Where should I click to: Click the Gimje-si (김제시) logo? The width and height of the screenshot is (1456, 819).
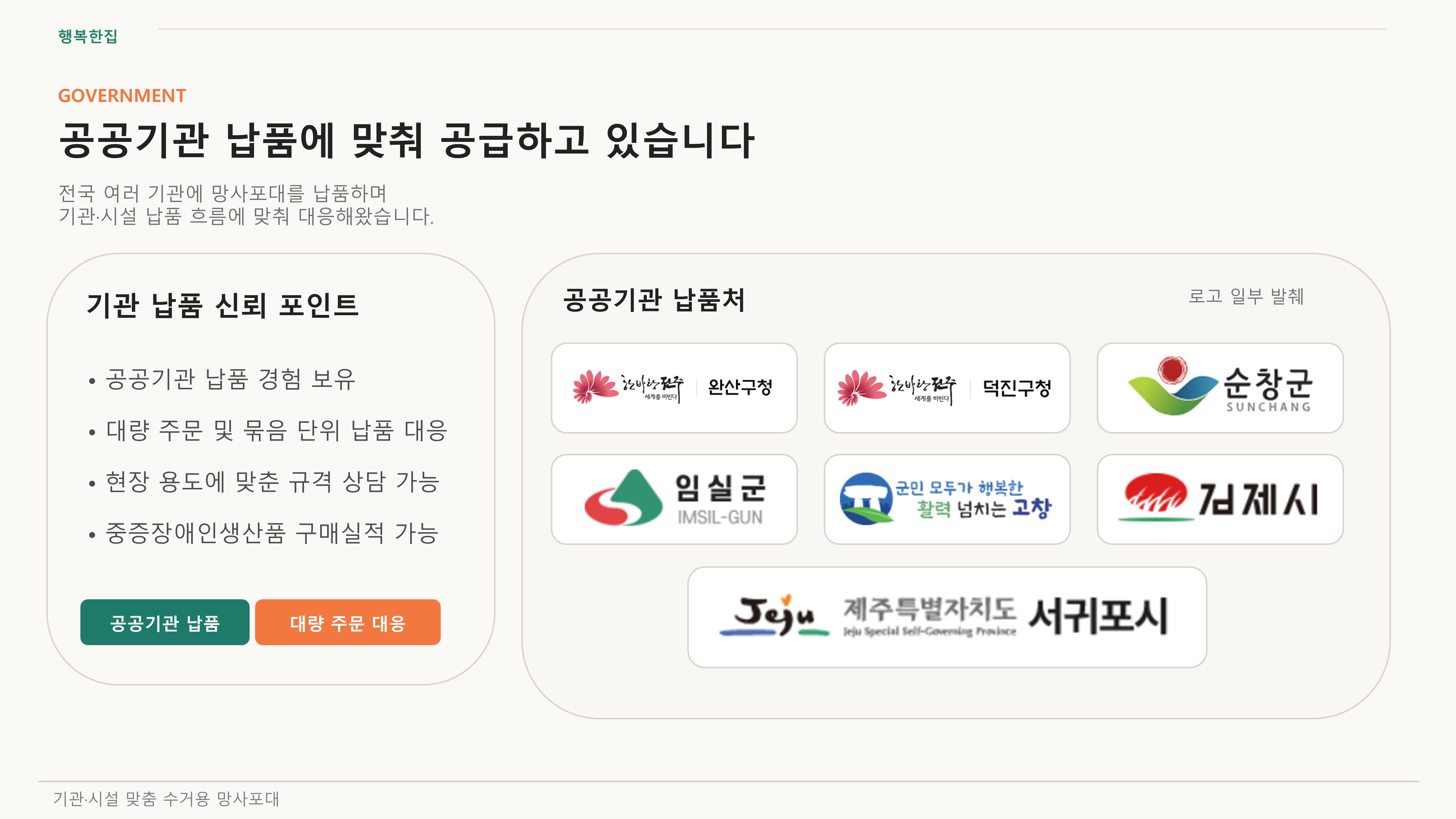[x=1220, y=499]
